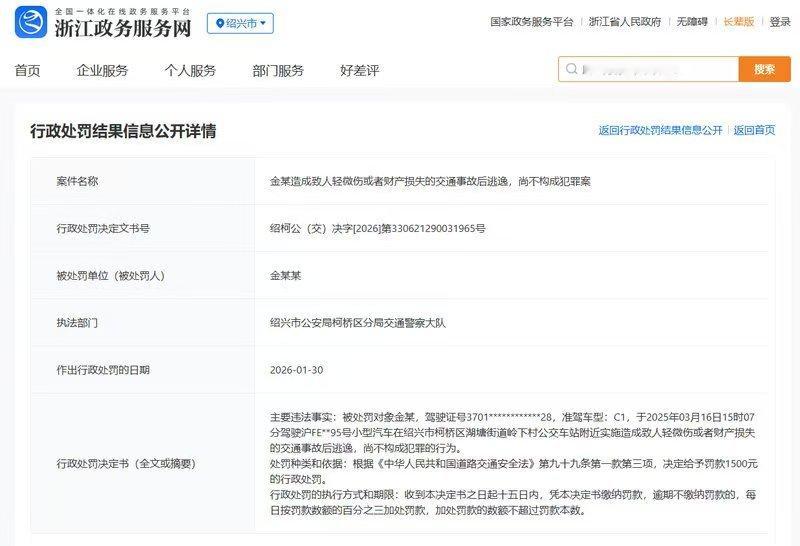Click the 行政处罚决定文书号 label
Image resolution: width=800 pixels, height=546 pixels.
pyautogui.click(x=103, y=228)
